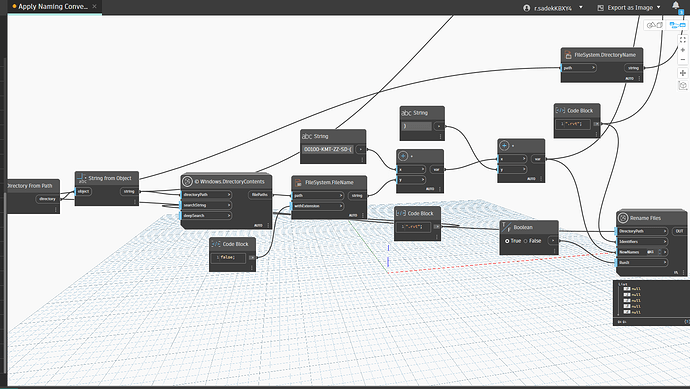This screenshot has height=389, width=690.
Task: Click the zoom to fit icon
Action: 683,39
